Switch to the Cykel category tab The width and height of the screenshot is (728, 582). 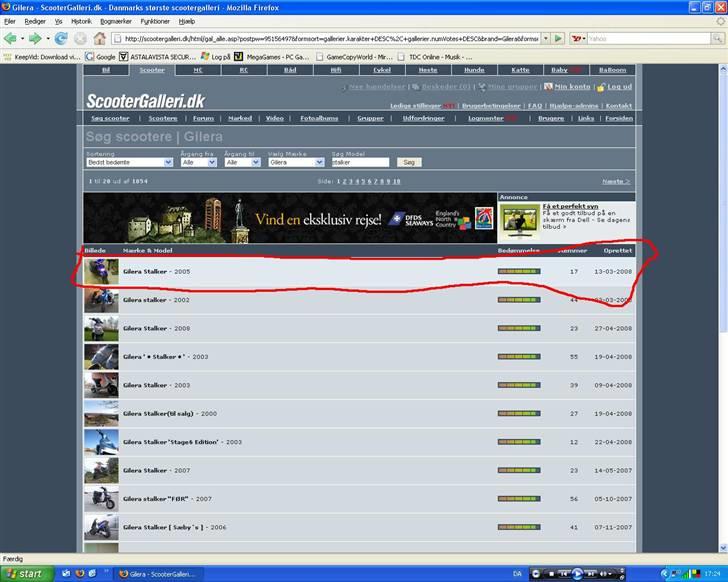381,70
